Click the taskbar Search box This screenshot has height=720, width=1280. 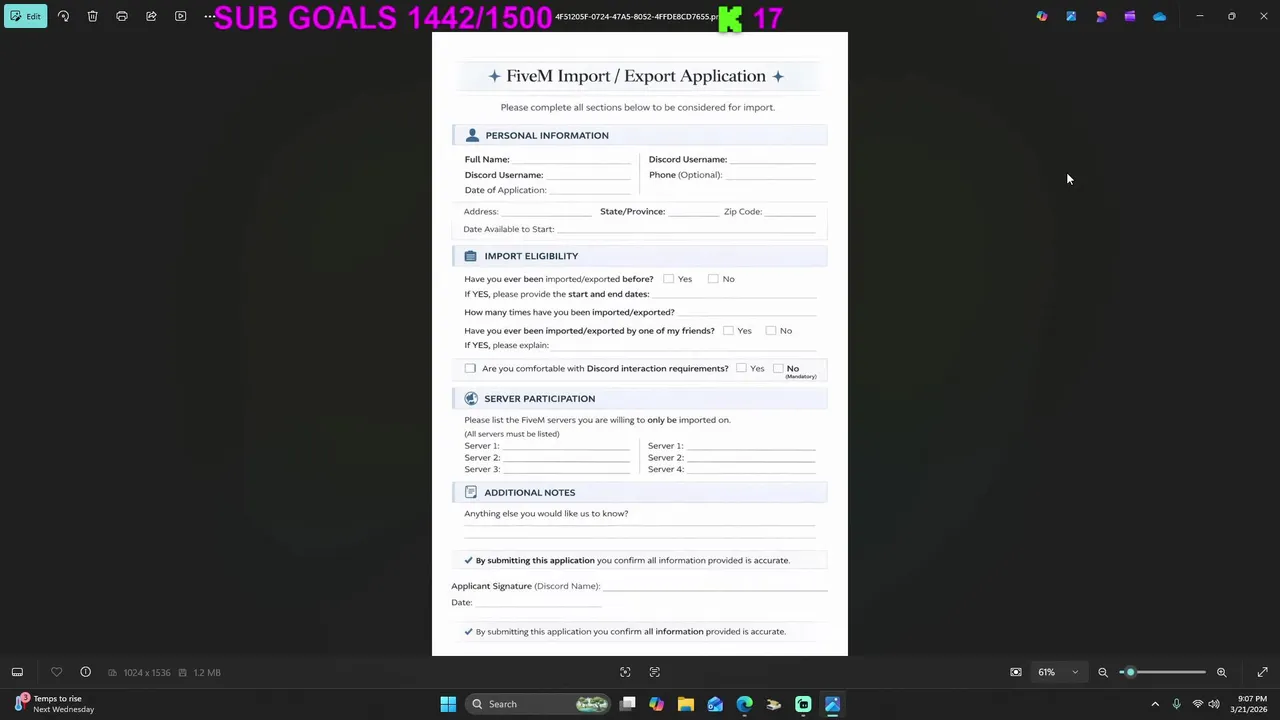pos(539,704)
